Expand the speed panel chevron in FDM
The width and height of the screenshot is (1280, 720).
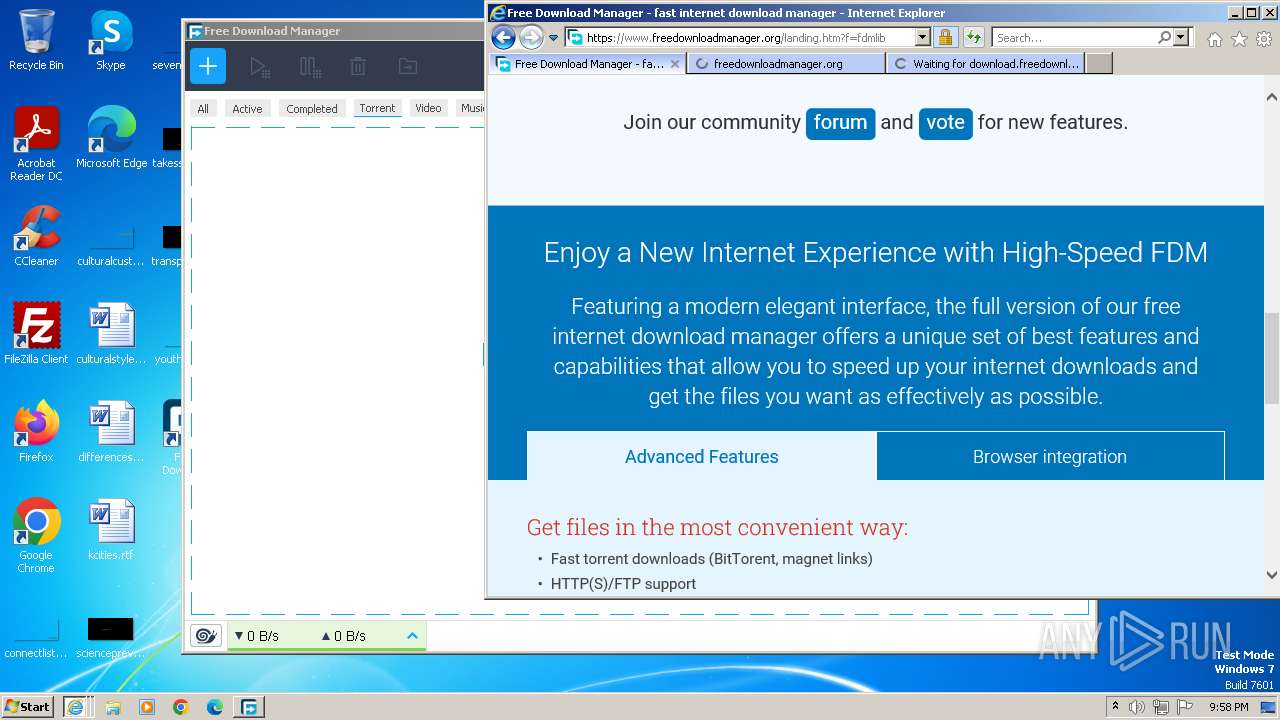click(x=412, y=636)
